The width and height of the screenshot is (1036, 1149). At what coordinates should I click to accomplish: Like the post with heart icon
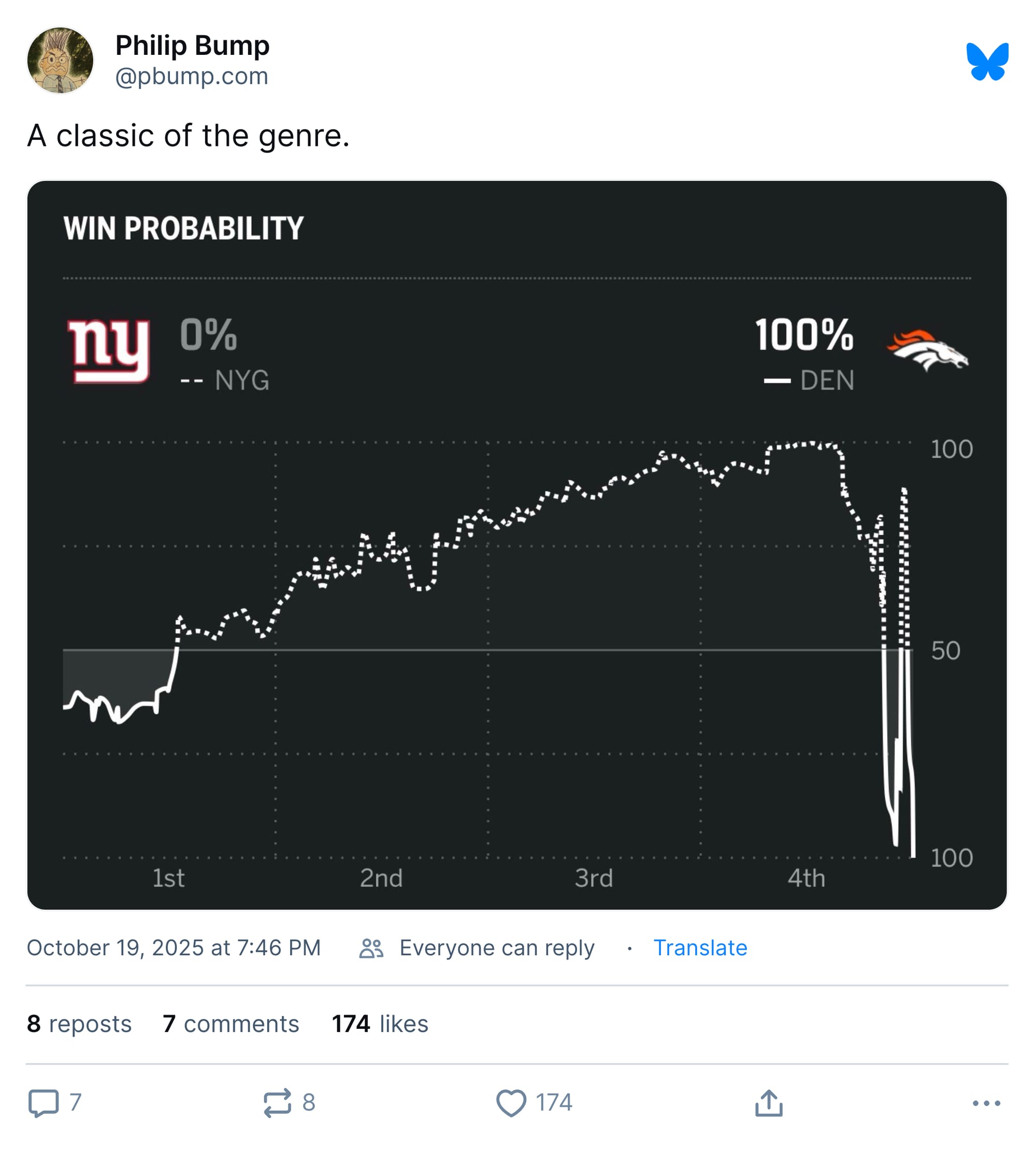pos(511,1103)
